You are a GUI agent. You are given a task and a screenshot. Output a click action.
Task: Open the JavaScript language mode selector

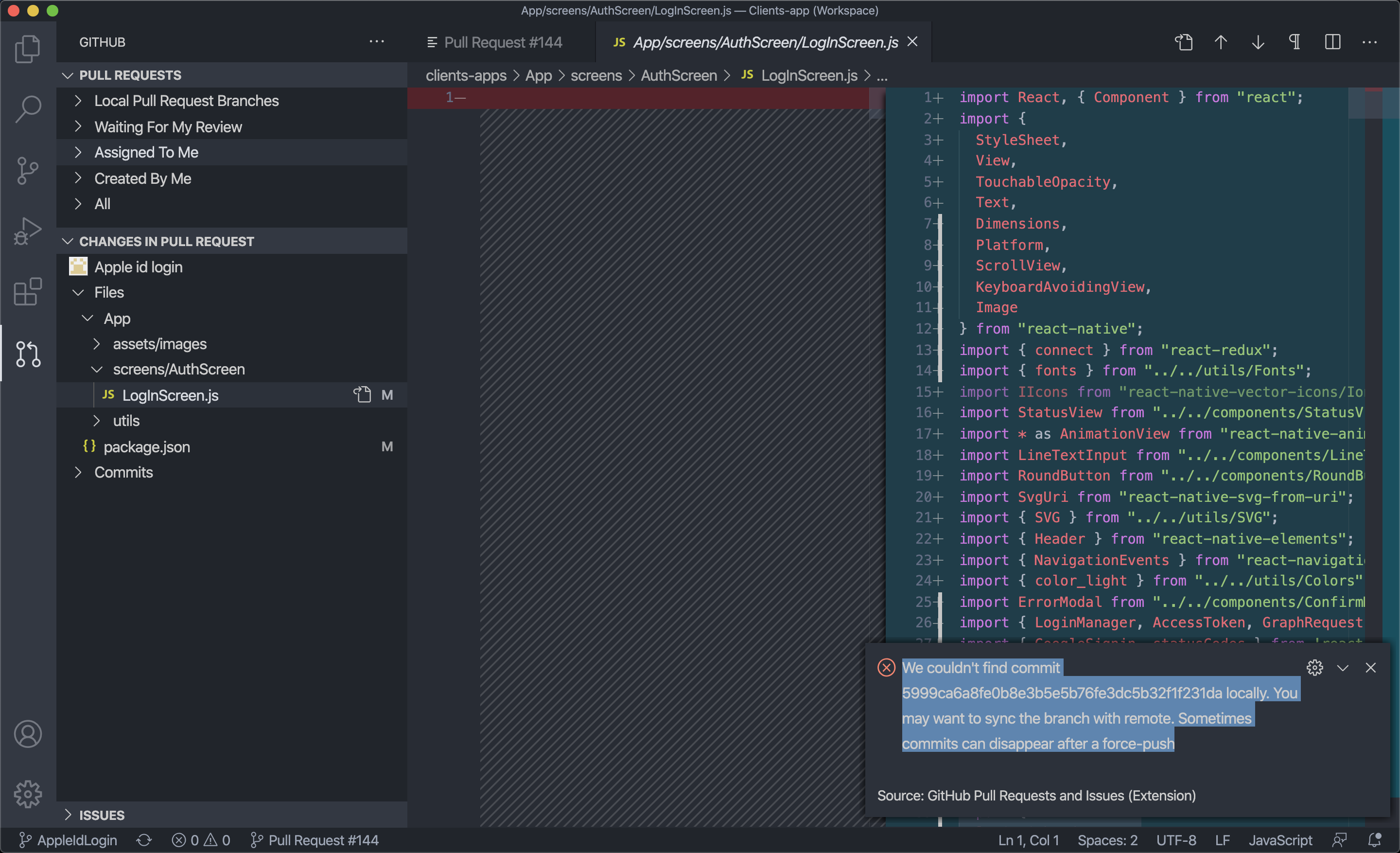[x=1280, y=840]
